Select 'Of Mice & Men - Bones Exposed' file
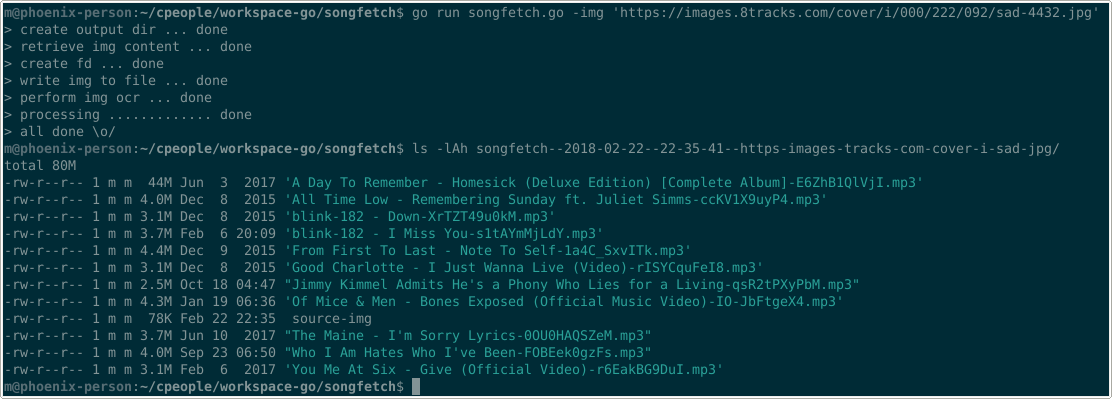 [x=563, y=302]
